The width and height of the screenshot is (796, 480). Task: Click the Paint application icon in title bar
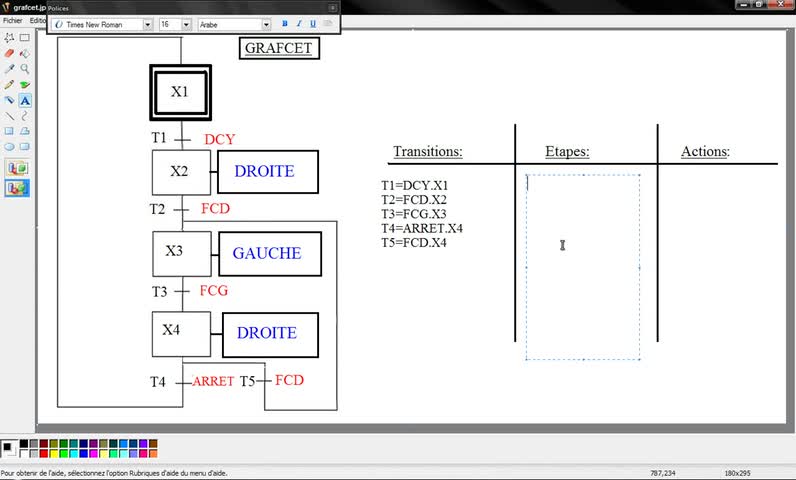(x=6, y=7)
